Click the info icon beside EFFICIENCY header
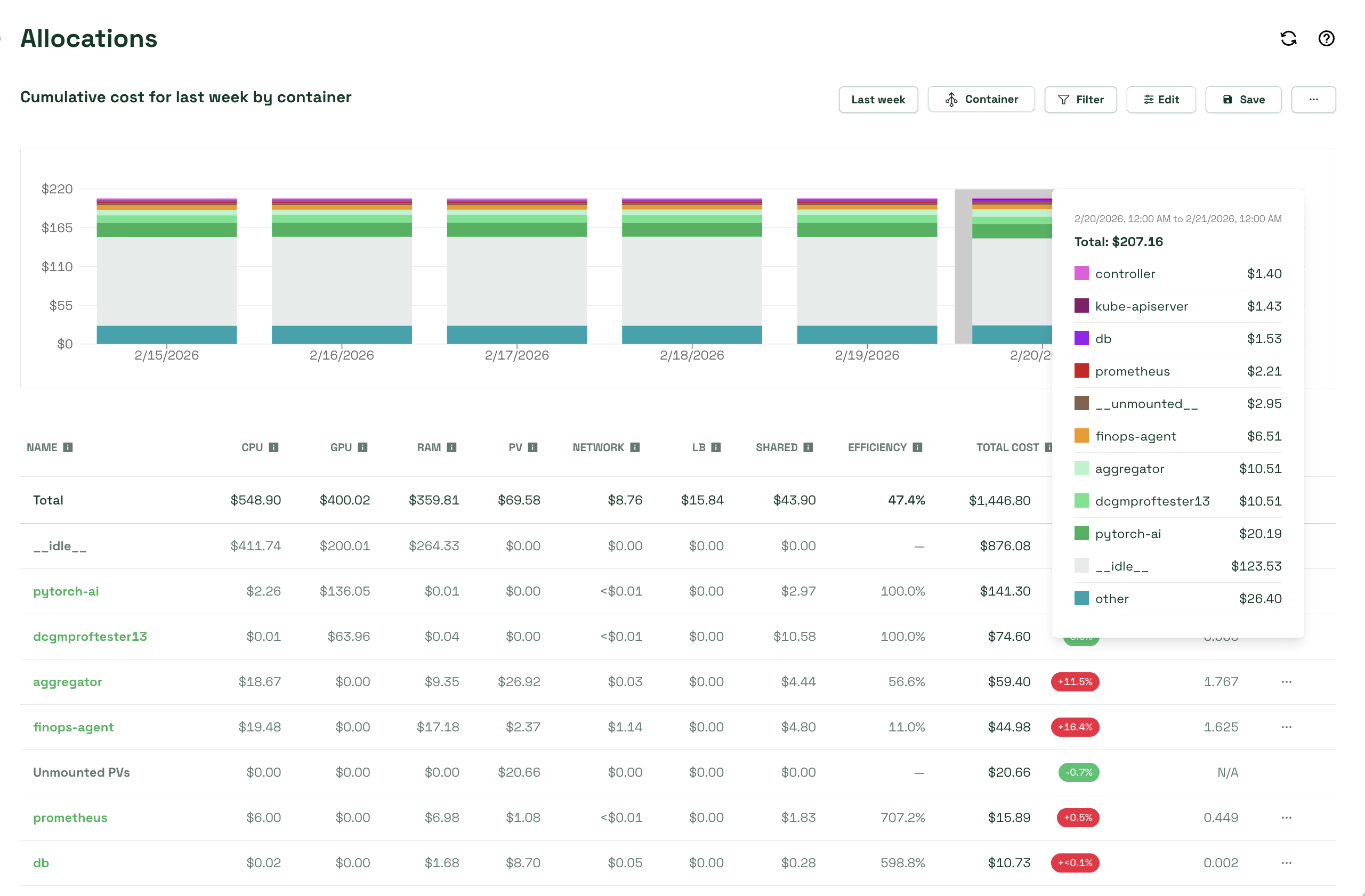Screen dimensions: 1365x896 pos(917,447)
